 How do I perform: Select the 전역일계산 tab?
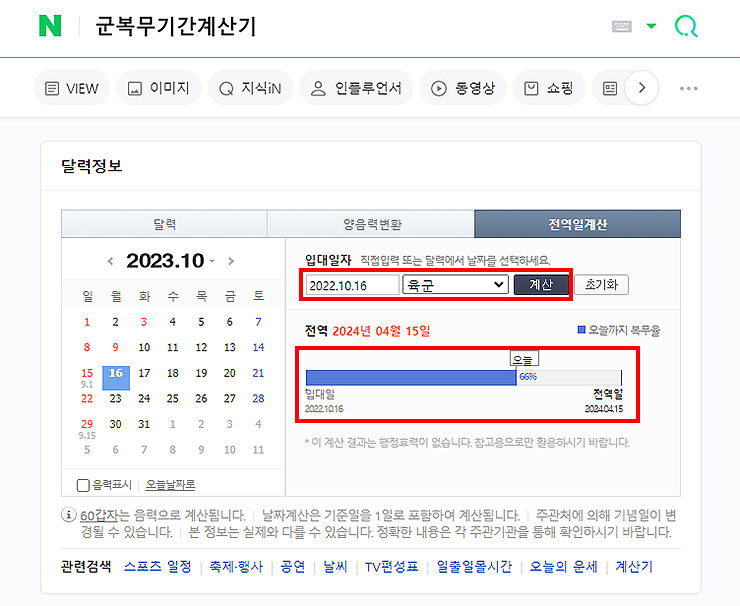(578, 224)
